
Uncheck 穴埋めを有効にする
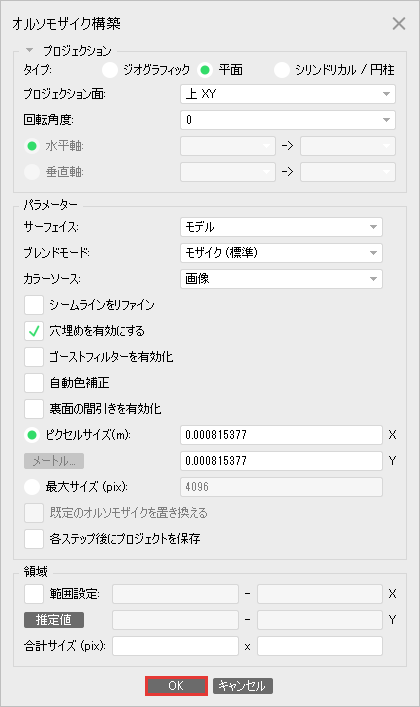34,331
